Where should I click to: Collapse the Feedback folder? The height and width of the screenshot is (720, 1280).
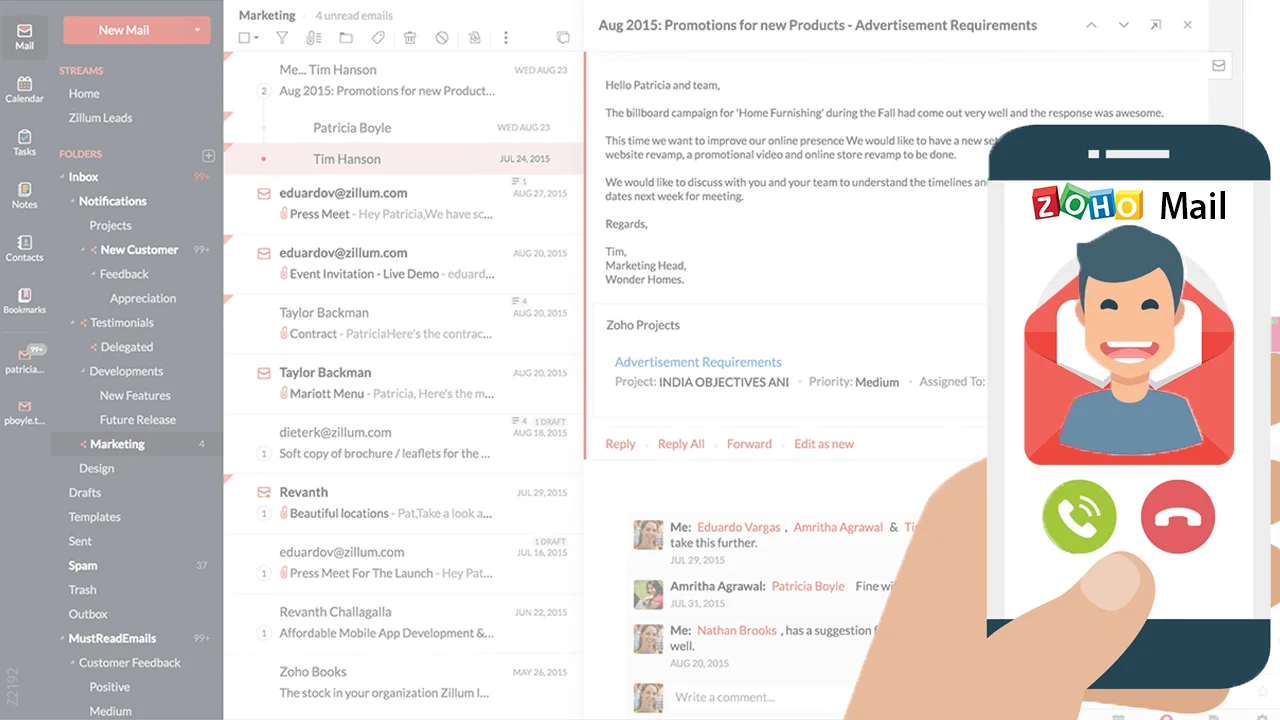click(93, 274)
